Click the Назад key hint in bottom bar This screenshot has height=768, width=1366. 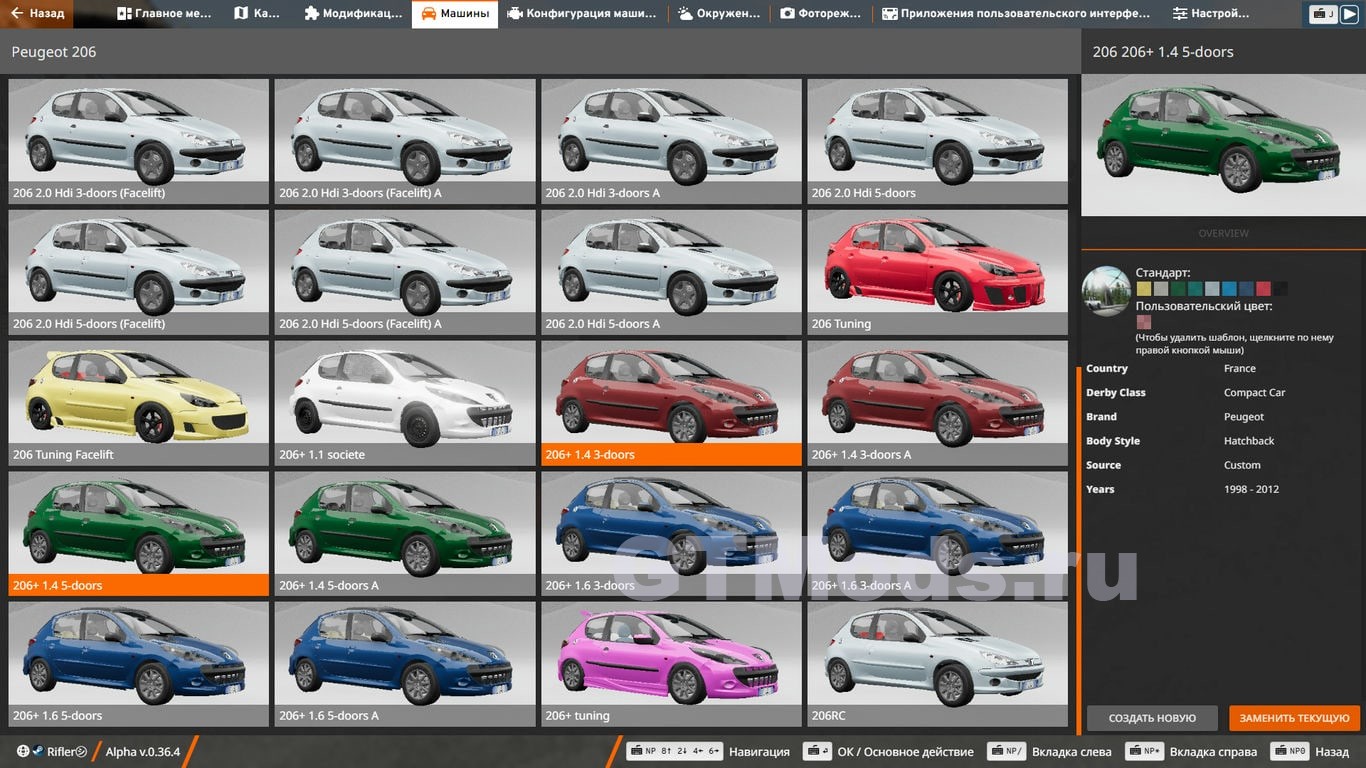coord(1309,752)
